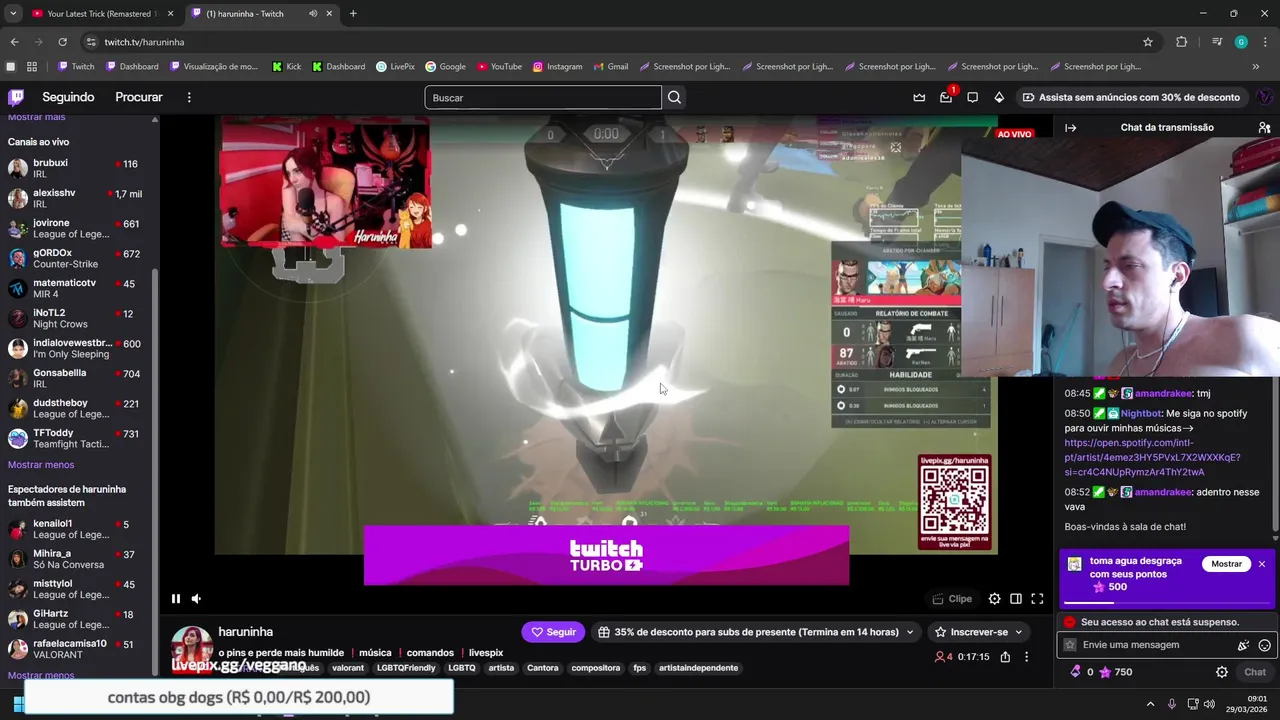Expand gift sub discount offer dropdown
This screenshot has width=1280, height=720.
pyautogui.click(x=755, y=632)
